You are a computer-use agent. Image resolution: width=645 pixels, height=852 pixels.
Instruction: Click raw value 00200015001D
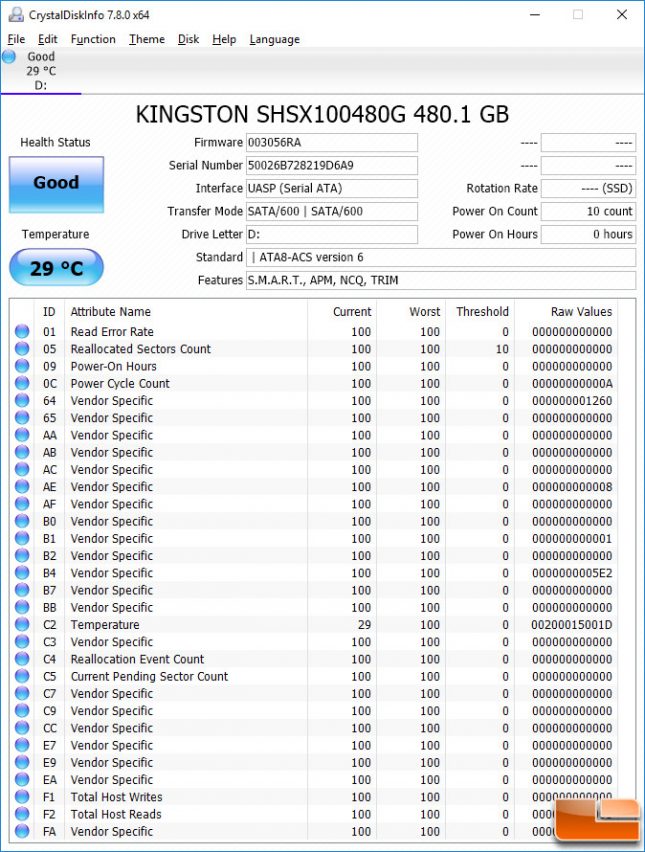pos(572,625)
